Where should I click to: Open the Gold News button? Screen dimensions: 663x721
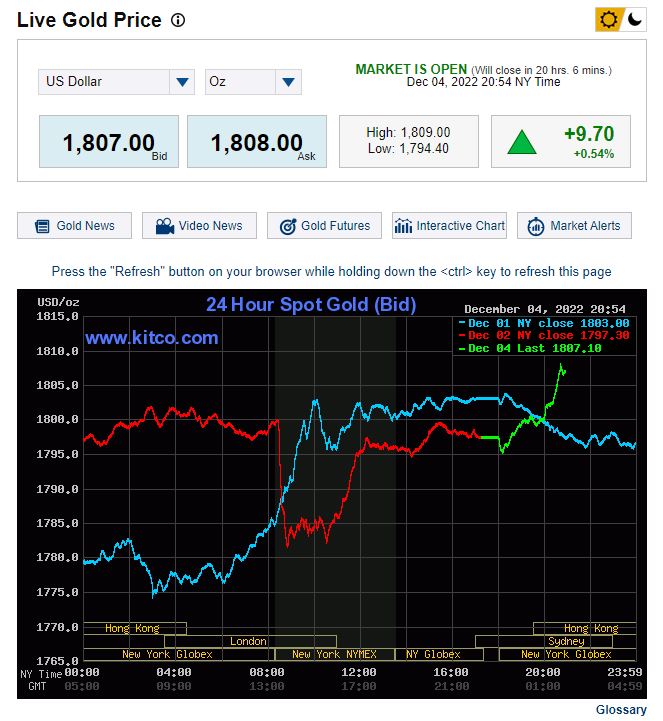74,226
